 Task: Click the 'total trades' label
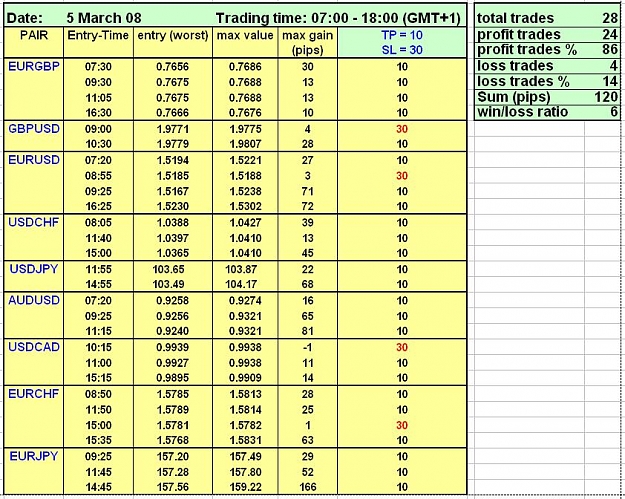pos(515,18)
